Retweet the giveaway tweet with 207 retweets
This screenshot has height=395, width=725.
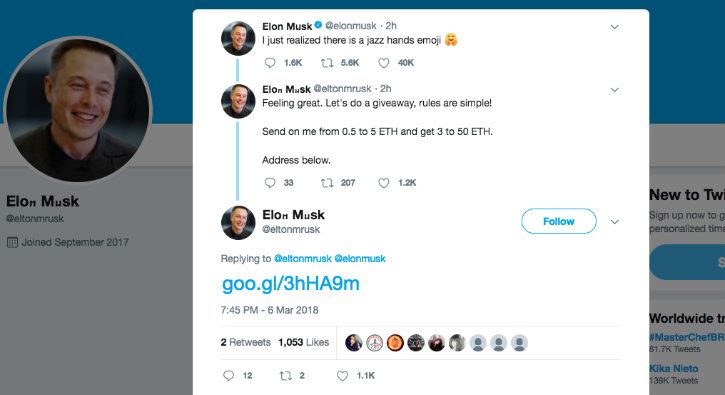pos(327,183)
